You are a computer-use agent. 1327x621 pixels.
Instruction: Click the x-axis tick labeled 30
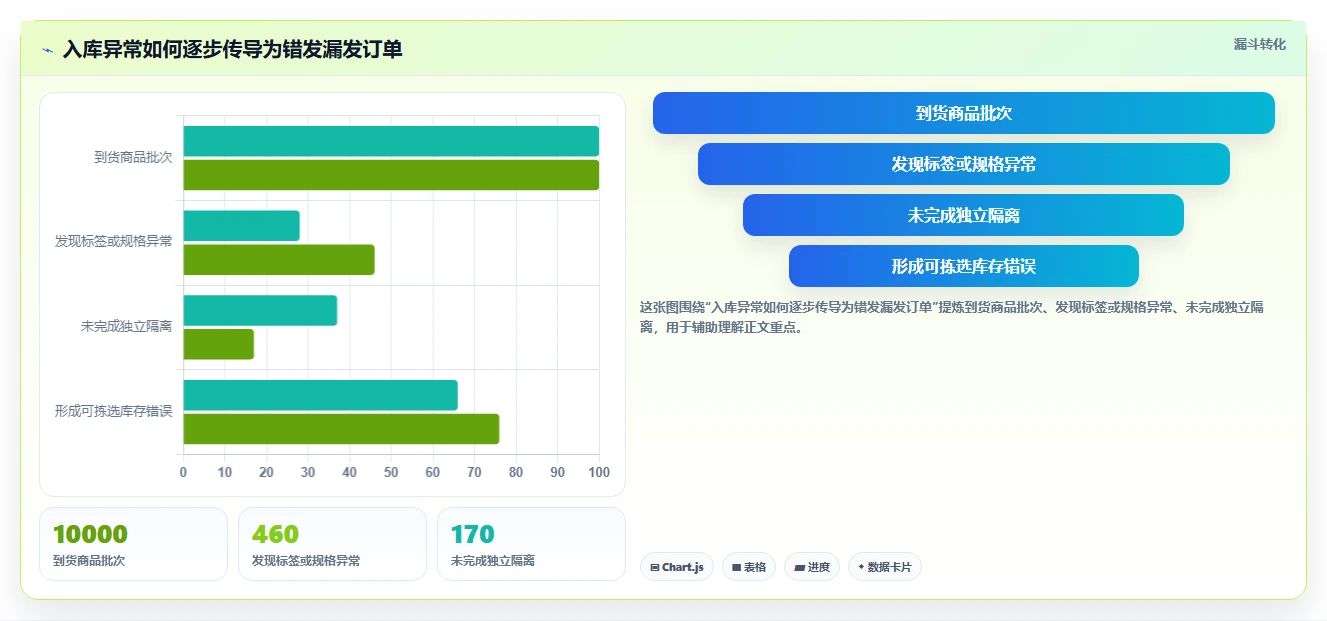pos(308,472)
